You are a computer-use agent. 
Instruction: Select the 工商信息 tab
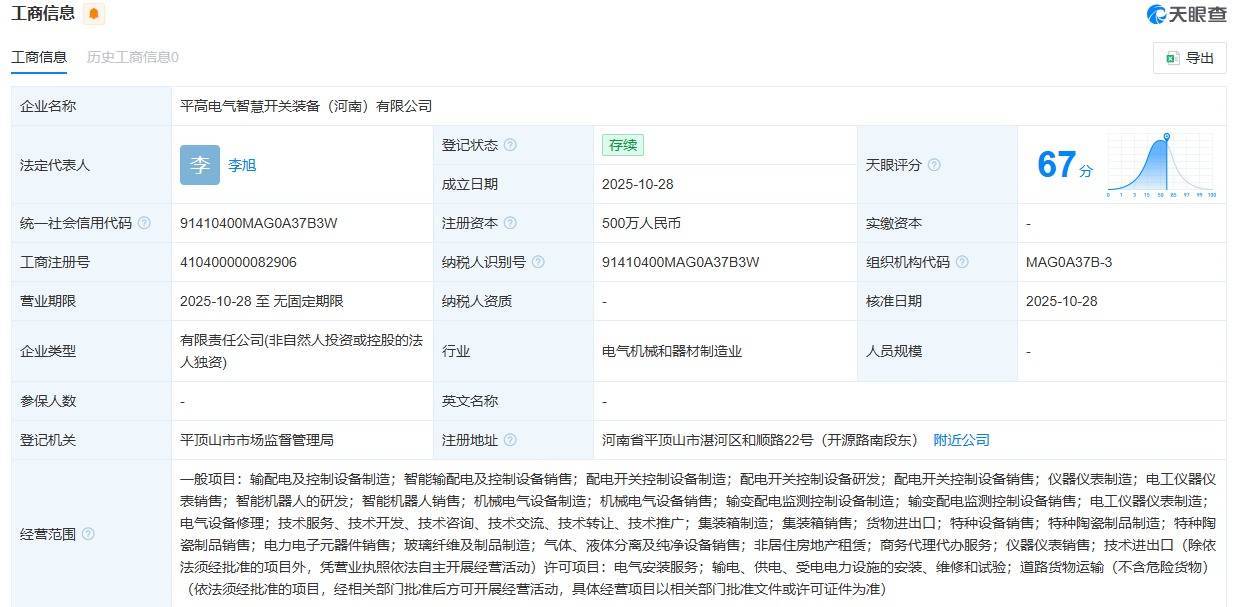tap(39, 57)
